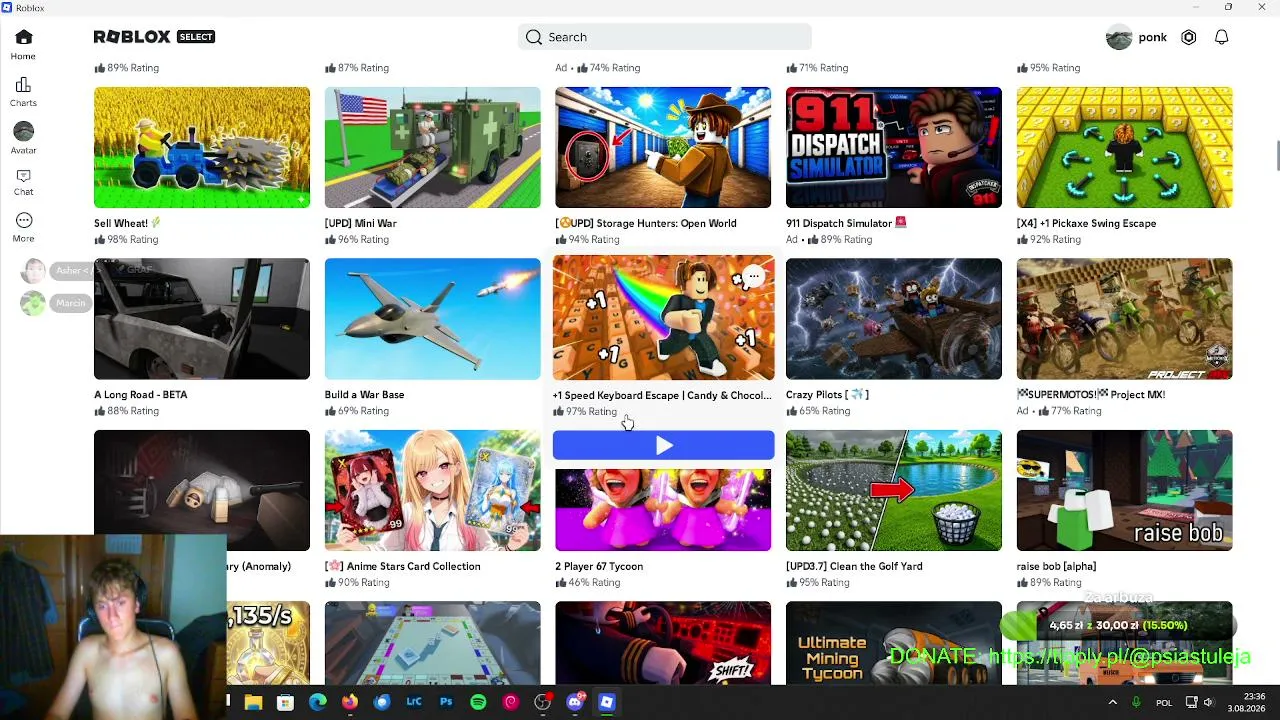This screenshot has width=1280, height=720.
Task: Open the Sell Wheat! game thumbnail
Action: point(202,147)
